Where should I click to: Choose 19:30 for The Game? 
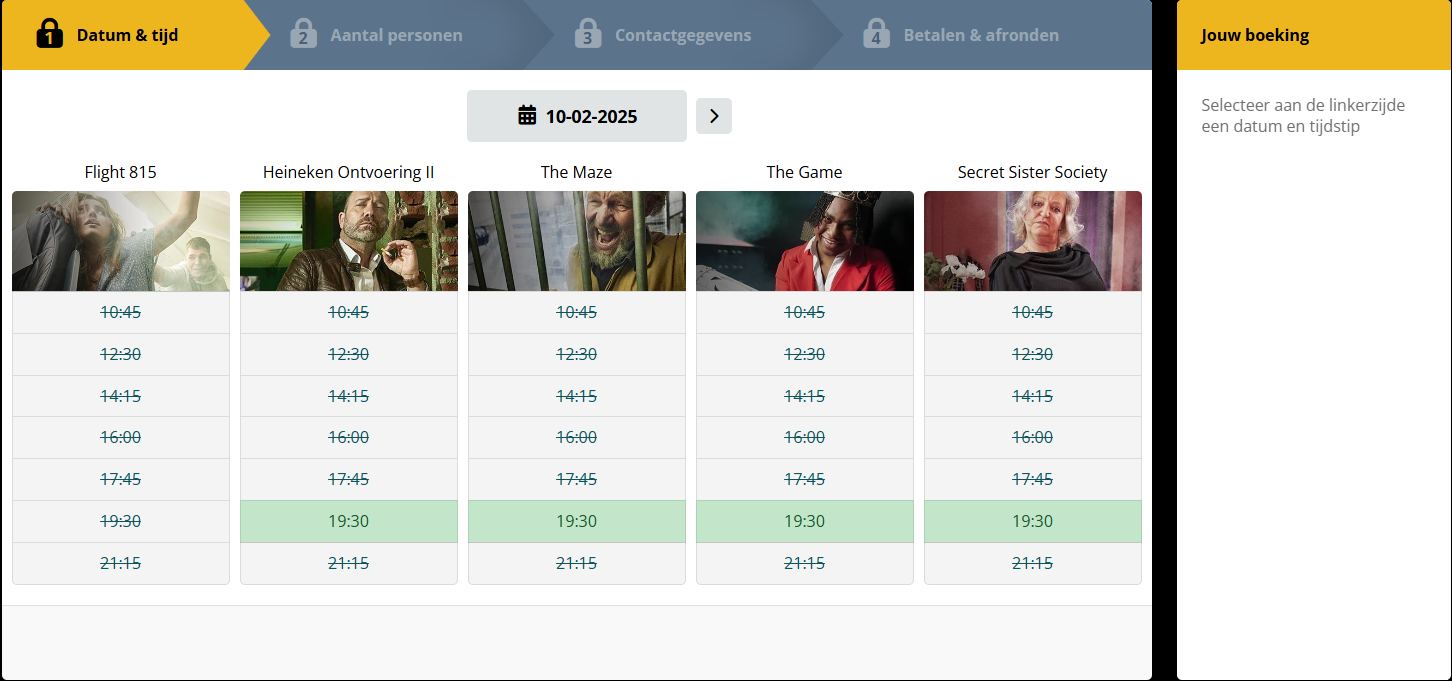click(x=805, y=521)
